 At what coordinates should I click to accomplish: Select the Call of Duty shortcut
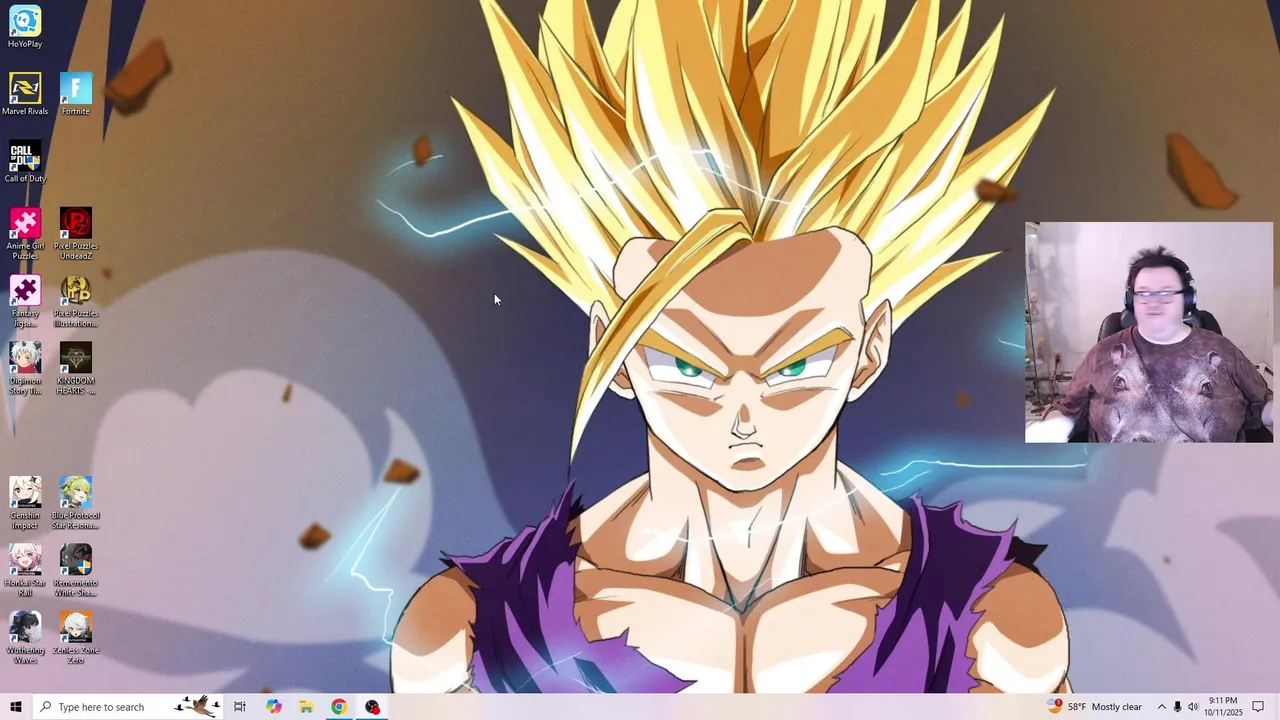(25, 162)
